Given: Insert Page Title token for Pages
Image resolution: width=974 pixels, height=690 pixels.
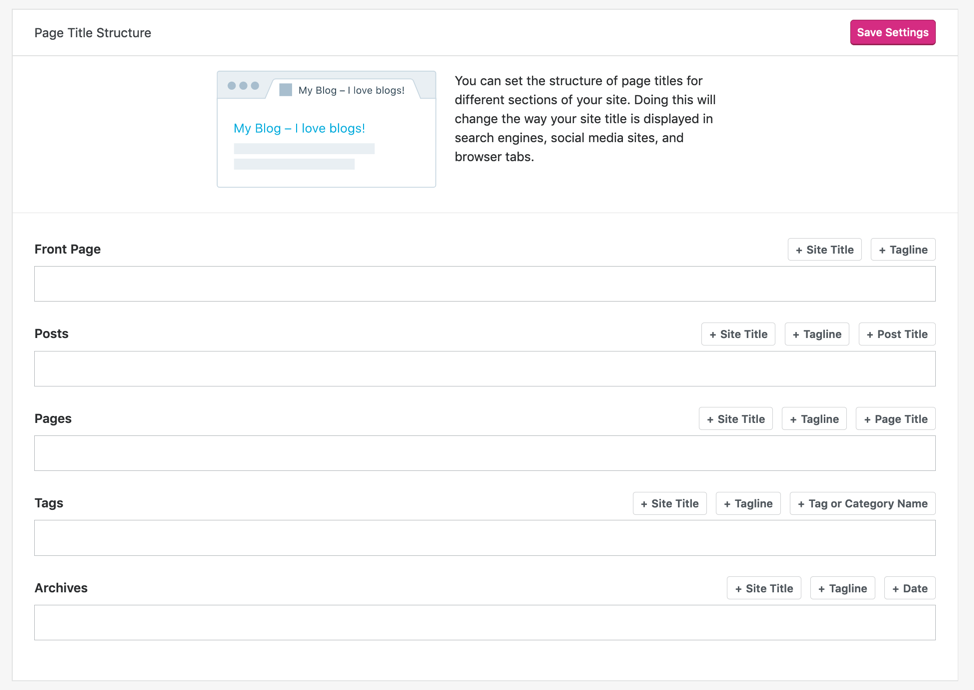Looking at the screenshot, I should [x=895, y=419].
